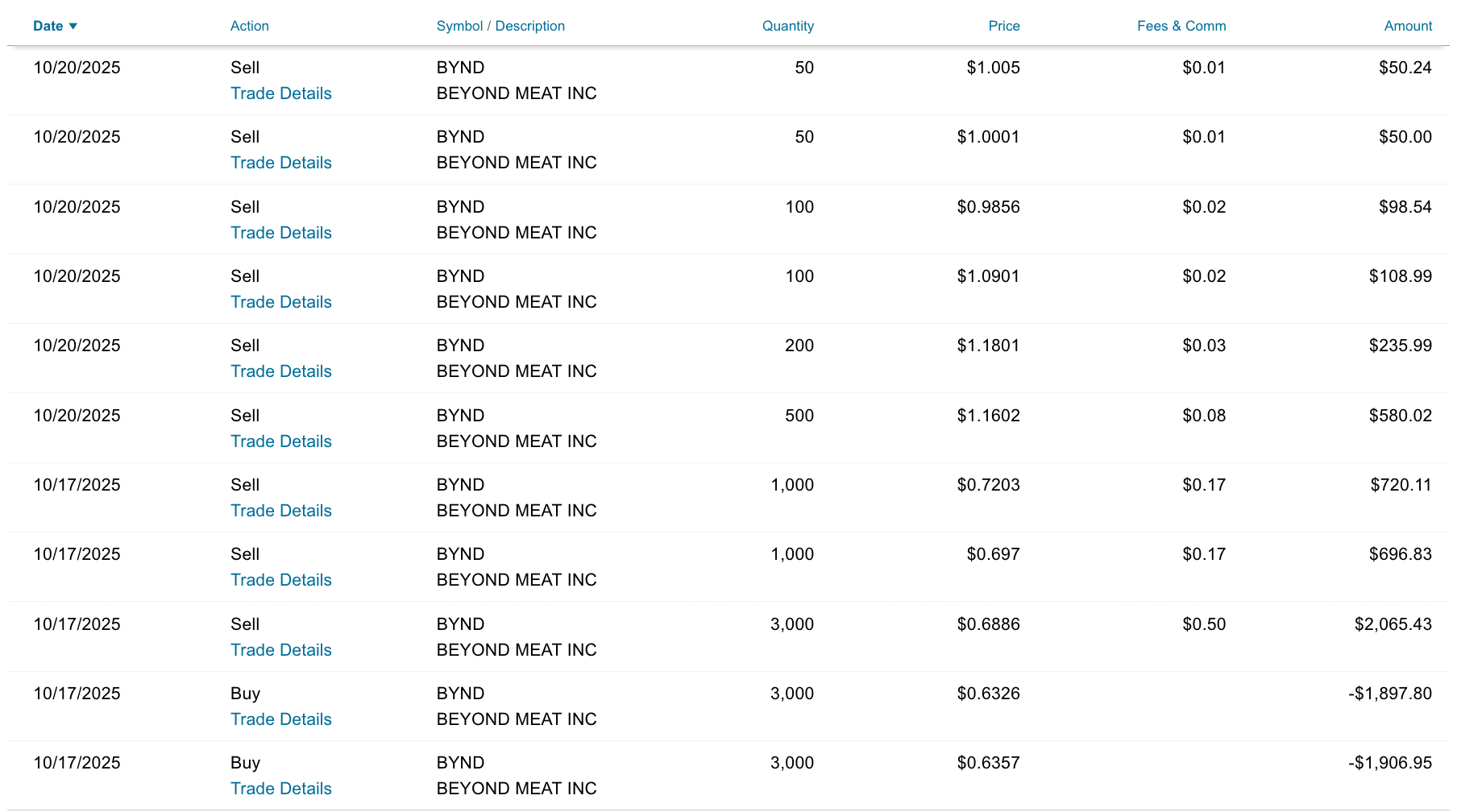This screenshot has height=812, width=1457.
Task: Open Trade Details for 500-share sell
Action: point(280,441)
